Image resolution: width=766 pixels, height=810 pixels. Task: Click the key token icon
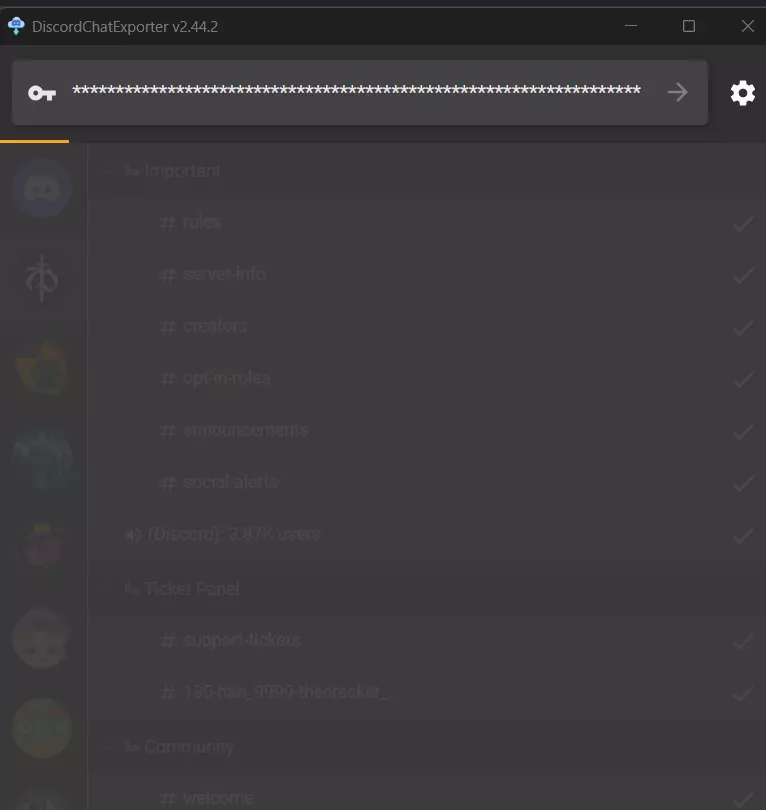tap(42, 93)
